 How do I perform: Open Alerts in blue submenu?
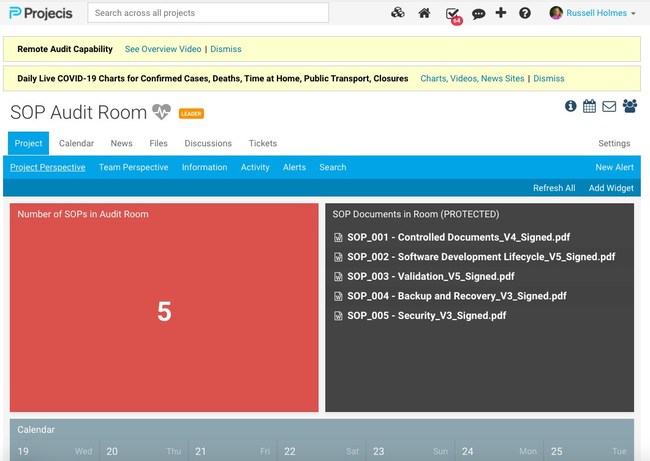pyautogui.click(x=294, y=167)
